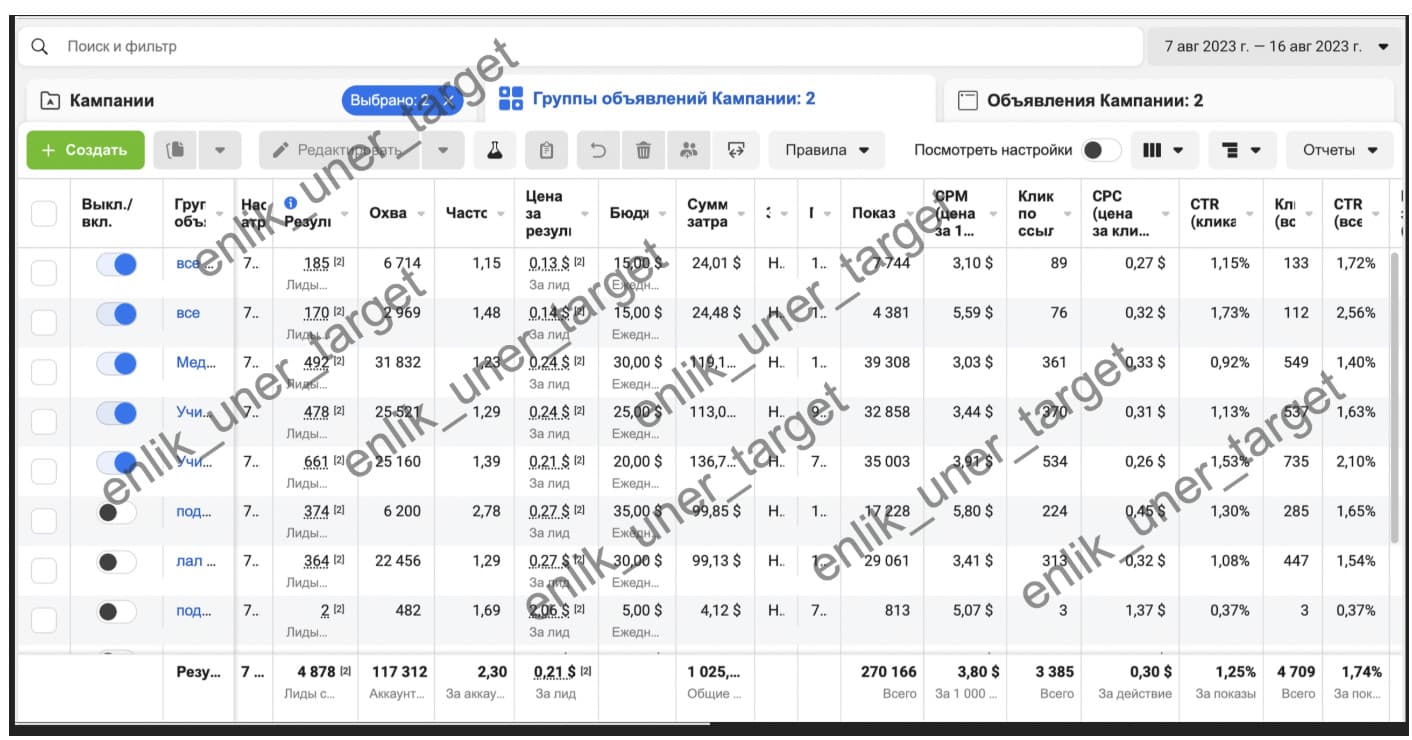1412x740 pixels.
Task: Turn off switch for row with 661 results
Action: point(116,463)
